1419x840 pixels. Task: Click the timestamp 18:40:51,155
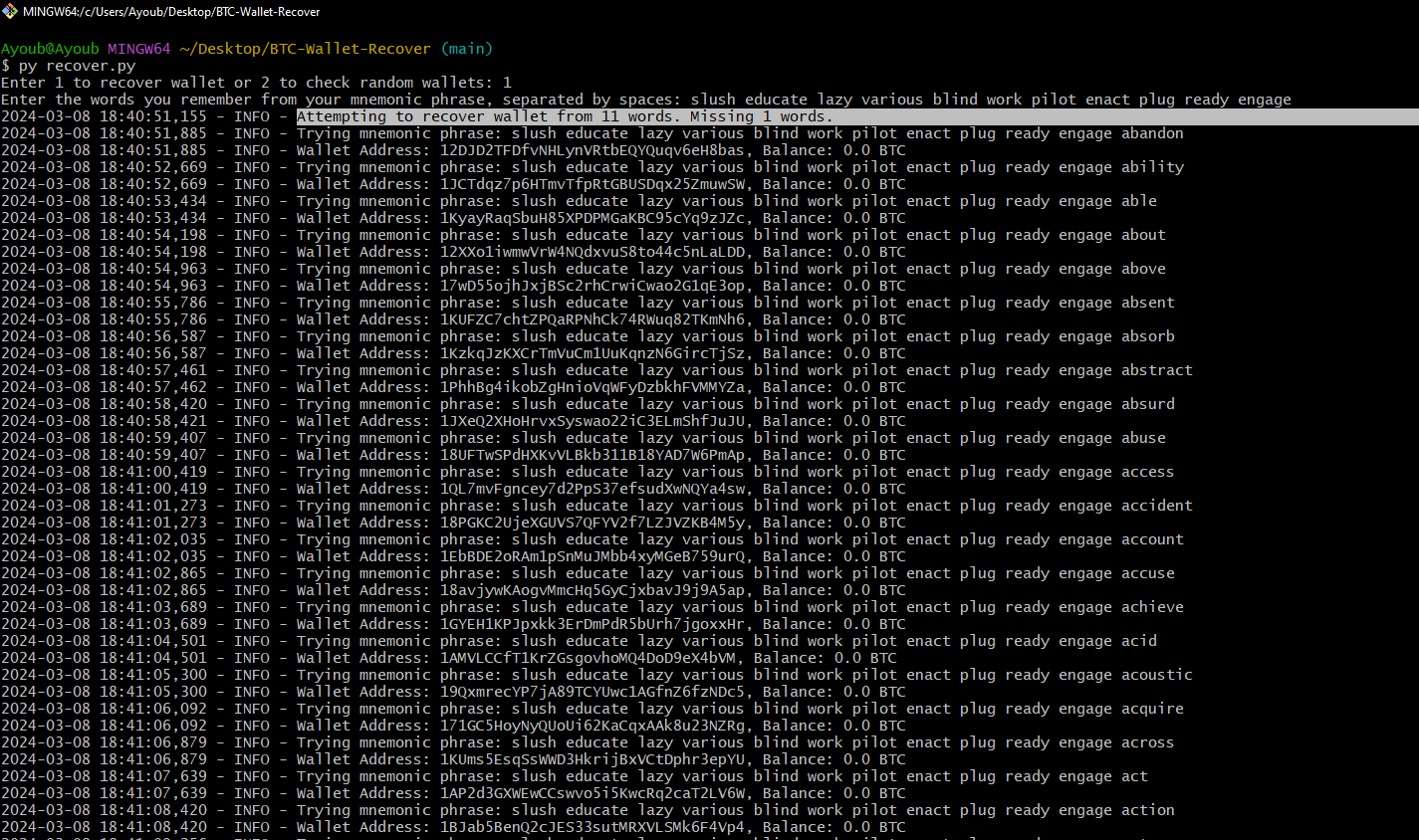(x=153, y=116)
